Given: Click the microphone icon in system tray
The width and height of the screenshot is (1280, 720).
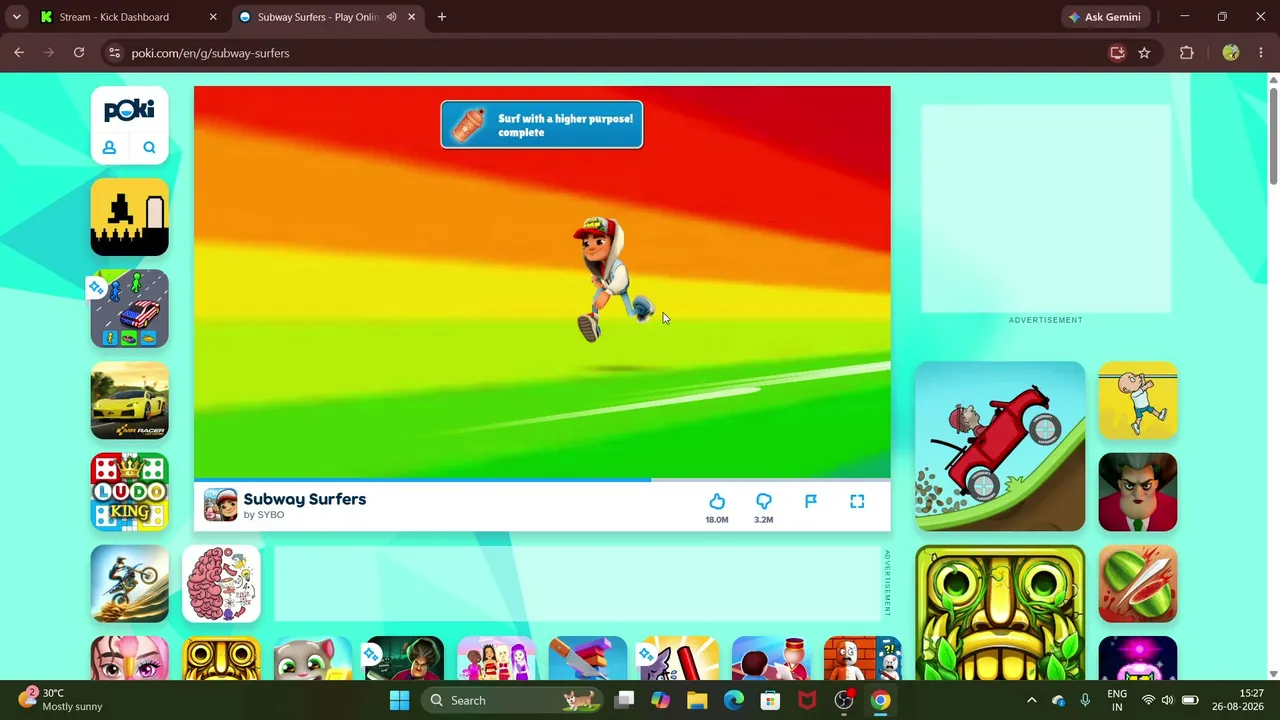Looking at the screenshot, I should pyautogui.click(x=1085, y=700).
